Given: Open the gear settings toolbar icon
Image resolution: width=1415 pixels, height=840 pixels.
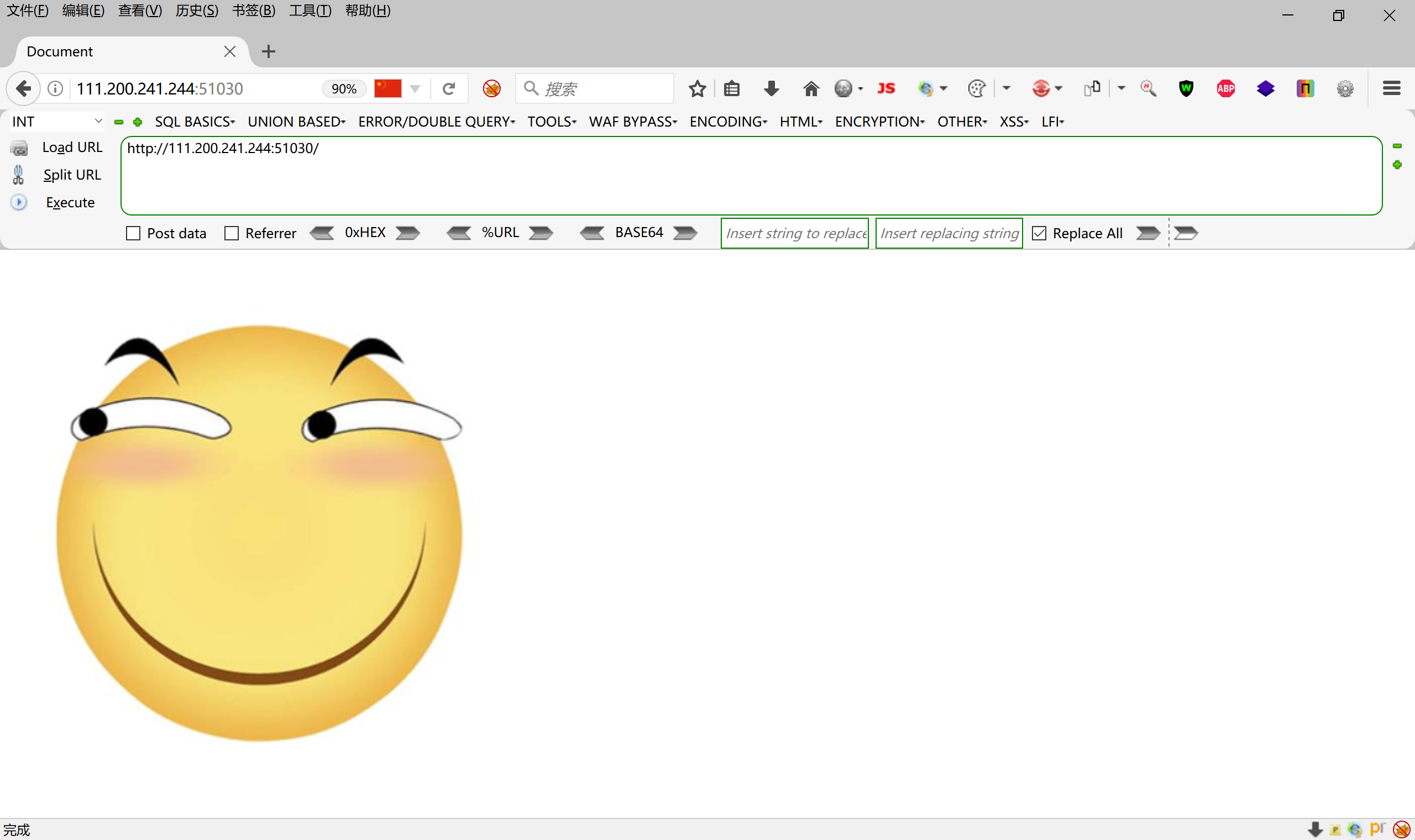Looking at the screenshot, I should click(x=1345, y=88).
